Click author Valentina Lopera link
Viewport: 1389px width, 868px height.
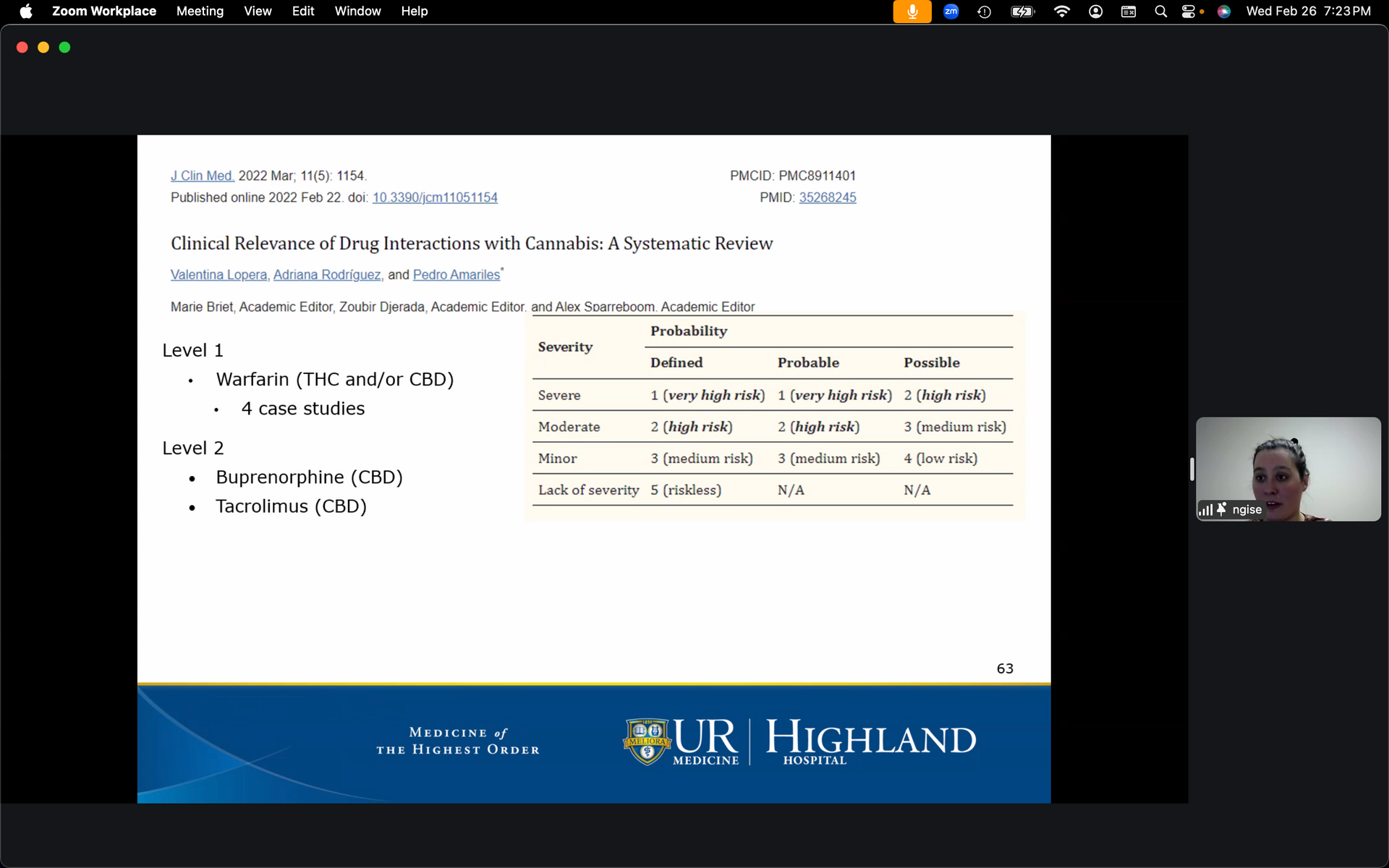[x=218, y=275]
